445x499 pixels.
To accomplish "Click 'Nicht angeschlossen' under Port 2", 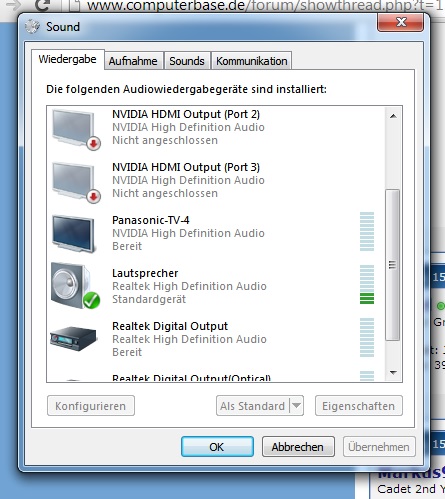I will (165, 140).
